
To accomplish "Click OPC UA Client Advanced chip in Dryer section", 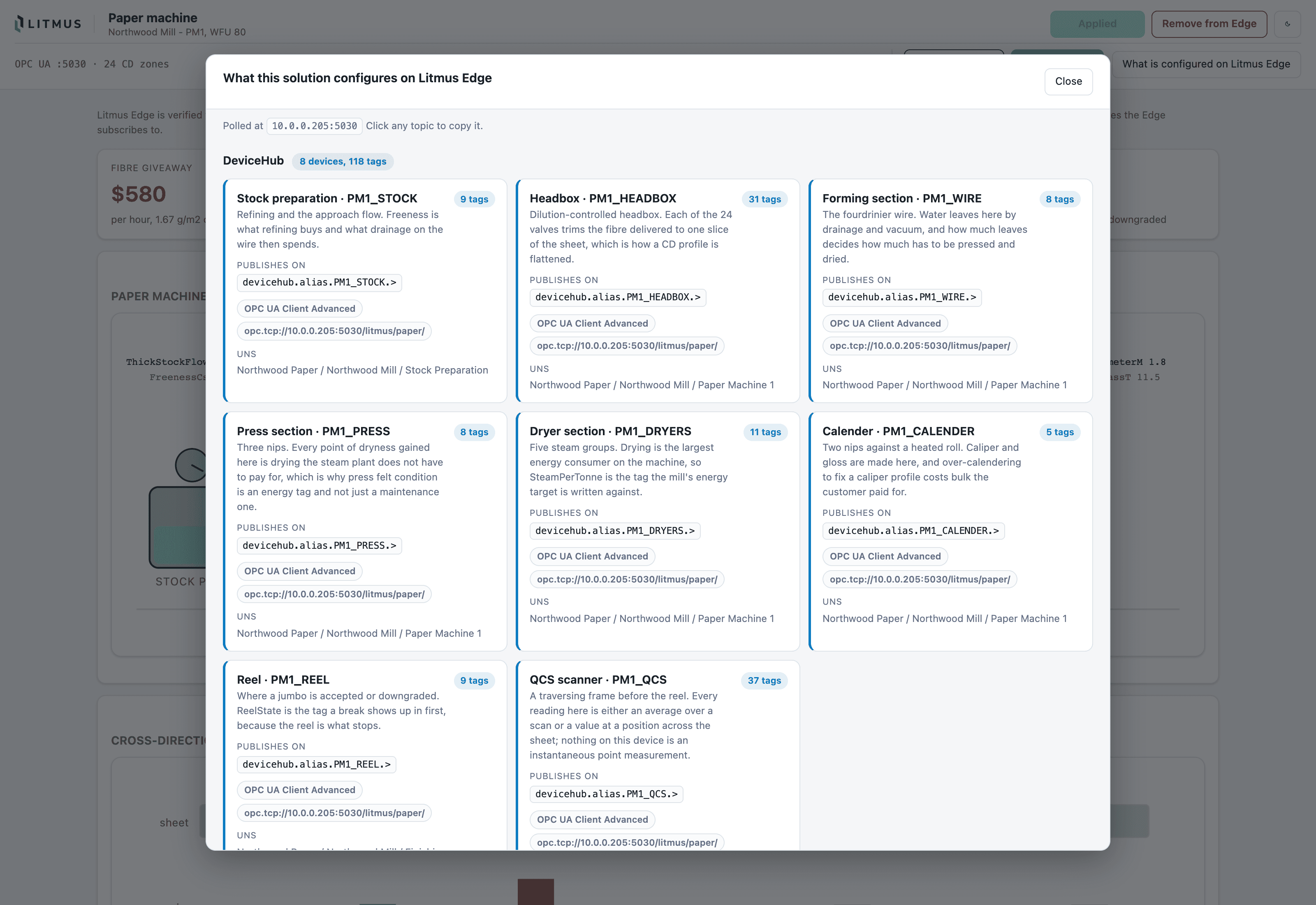I will pyautogui.click(x=592, y=556).
